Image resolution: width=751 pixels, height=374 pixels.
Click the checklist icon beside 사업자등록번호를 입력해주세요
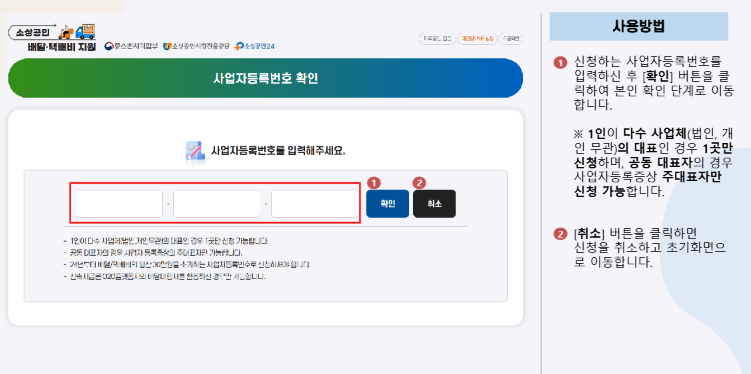[x=195, y=150]
